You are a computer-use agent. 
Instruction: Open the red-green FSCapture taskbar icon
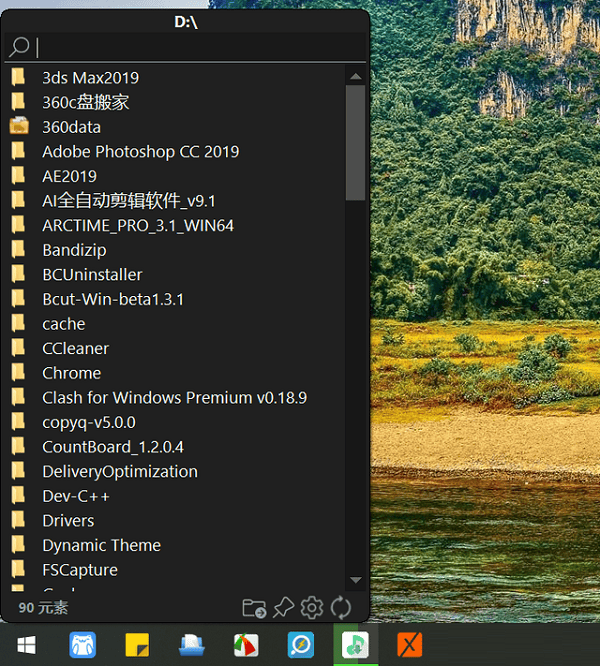coord(246,645)
